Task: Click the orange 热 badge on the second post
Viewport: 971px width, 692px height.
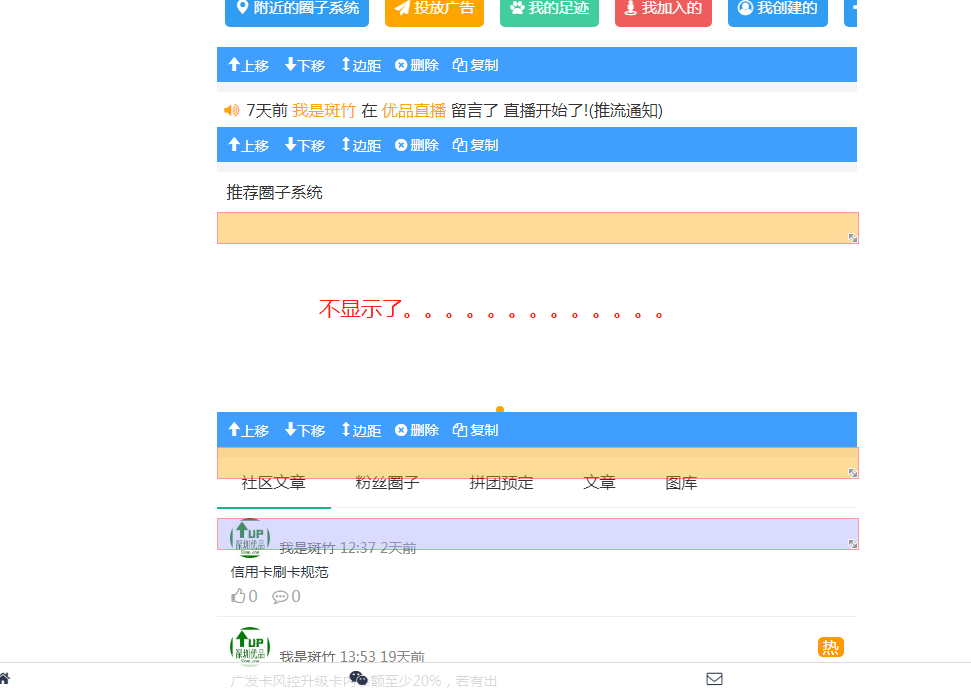Action: pos(830,647)
